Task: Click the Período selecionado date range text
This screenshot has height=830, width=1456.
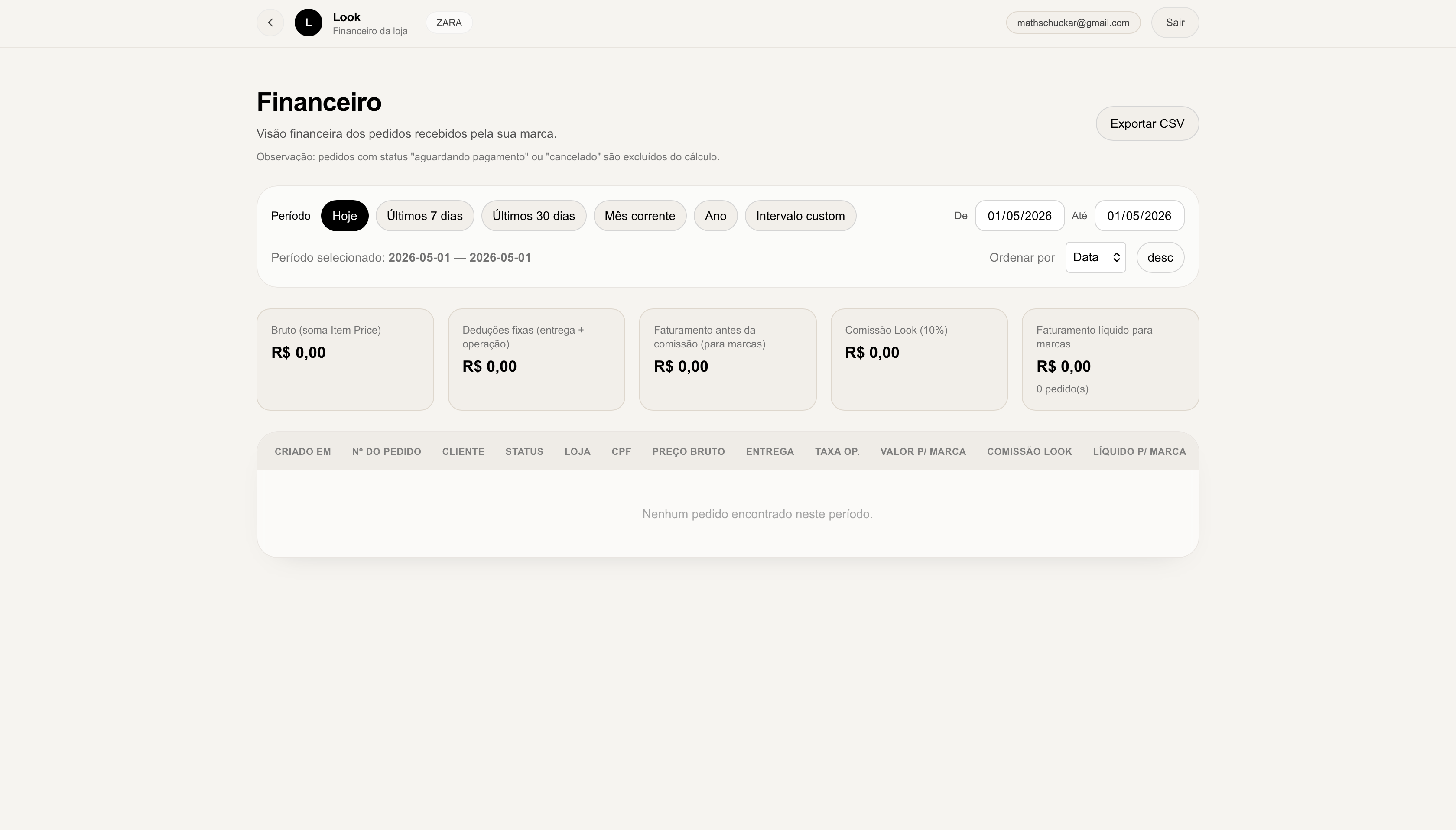Action: point(401,258)
